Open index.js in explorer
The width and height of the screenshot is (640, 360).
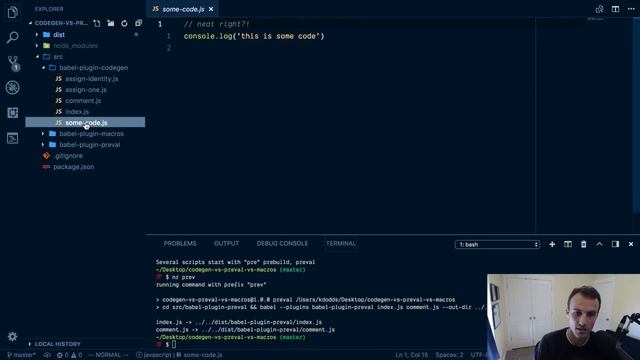tap(77, 112)
